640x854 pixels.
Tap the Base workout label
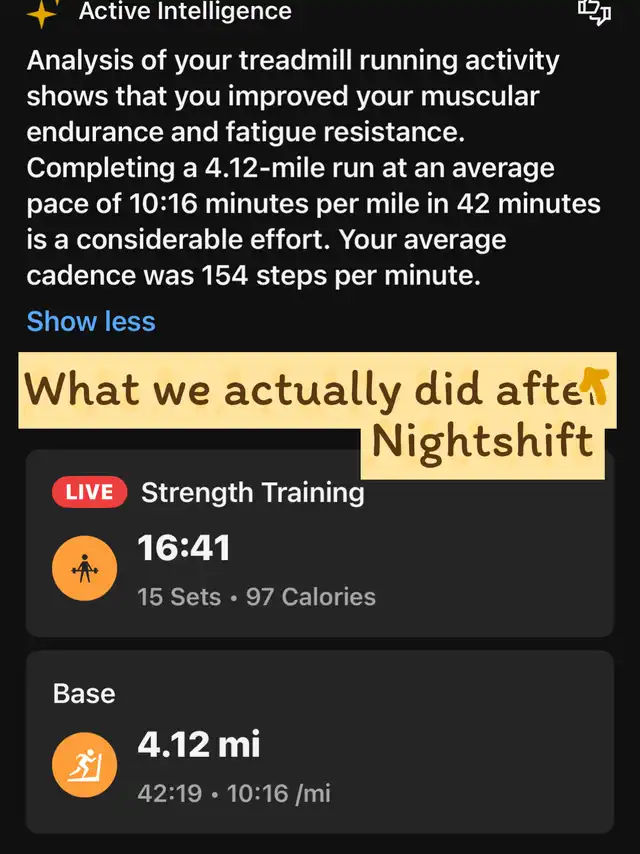pyautogui.click(x=84, y=693)
